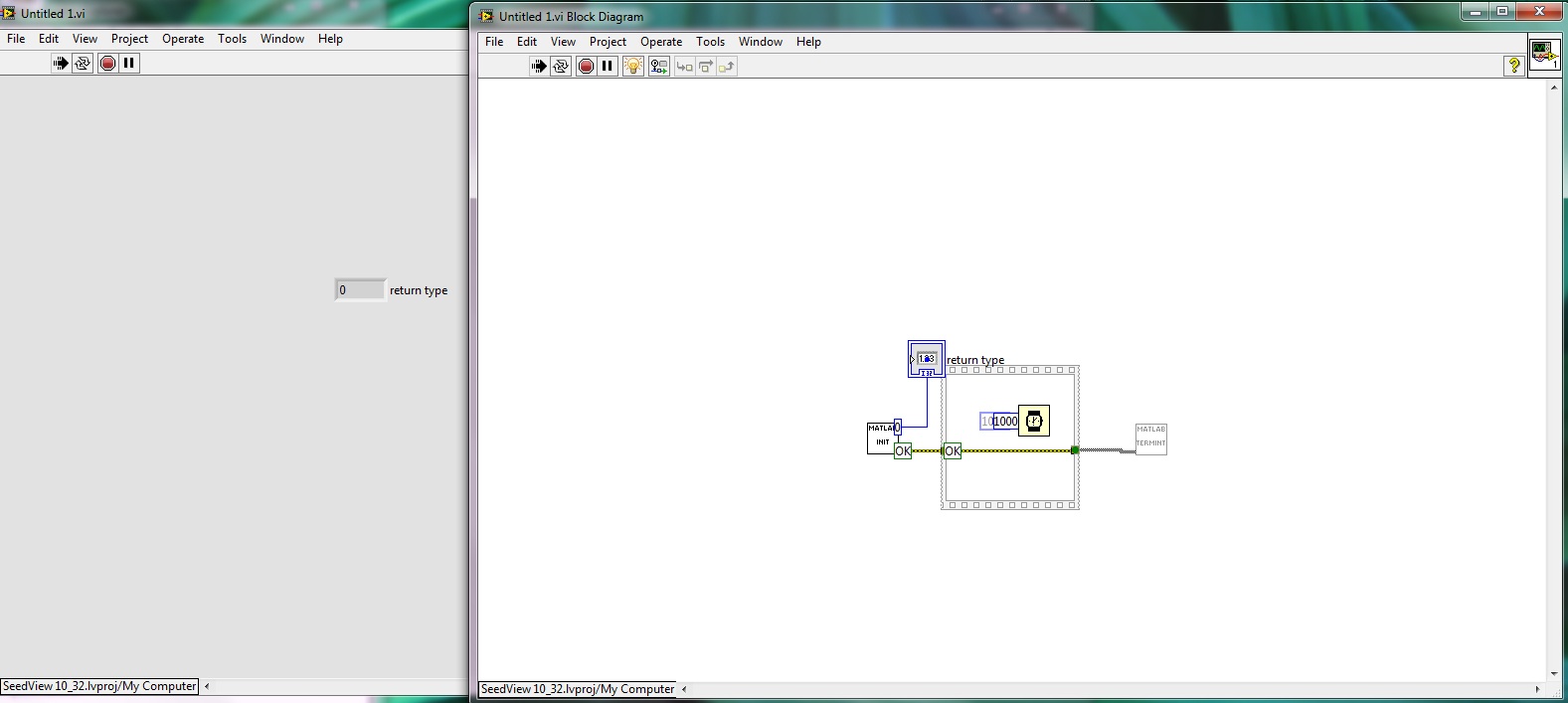Maximize the Block Diagram window
Screen dimensions: 1568x703
(x=1502, y=12)
